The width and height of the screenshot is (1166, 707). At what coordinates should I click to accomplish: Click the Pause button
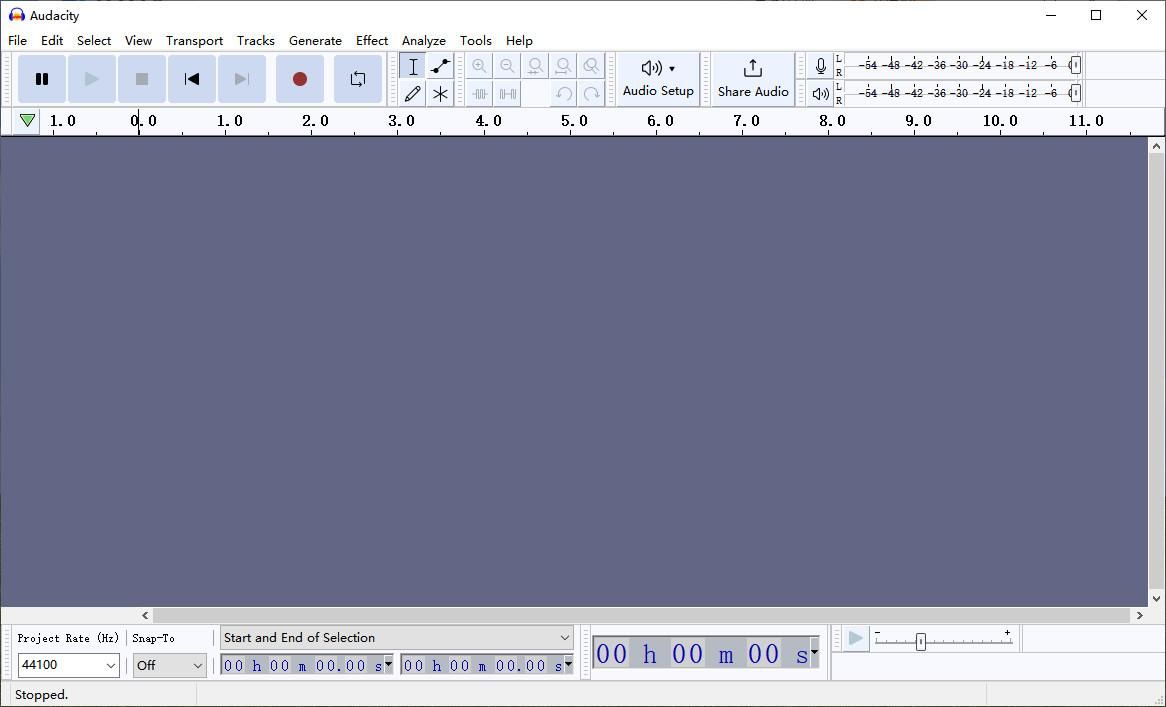(42, 79)
